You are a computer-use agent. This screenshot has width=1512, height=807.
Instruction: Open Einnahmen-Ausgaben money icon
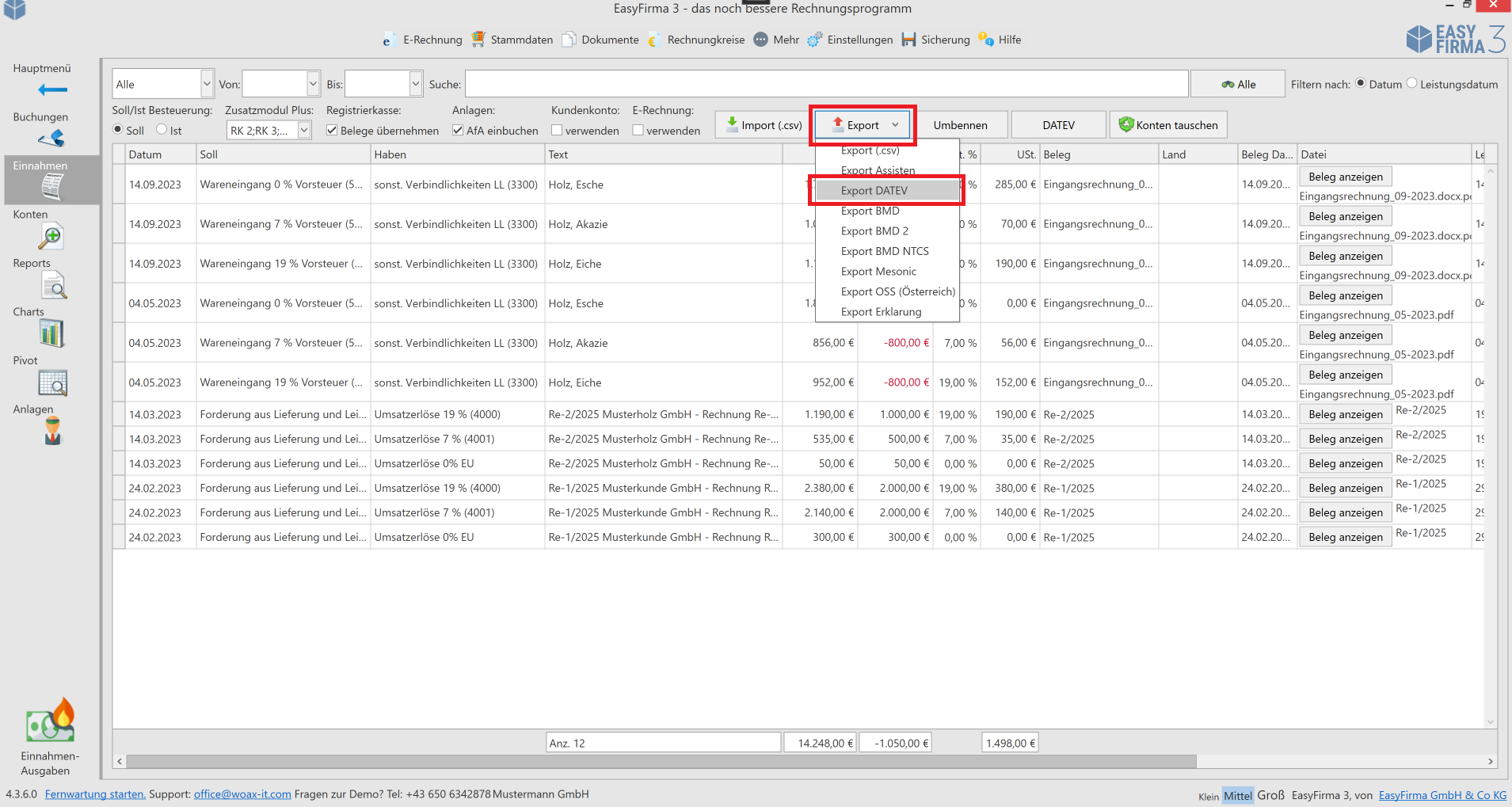coord(50,722)
